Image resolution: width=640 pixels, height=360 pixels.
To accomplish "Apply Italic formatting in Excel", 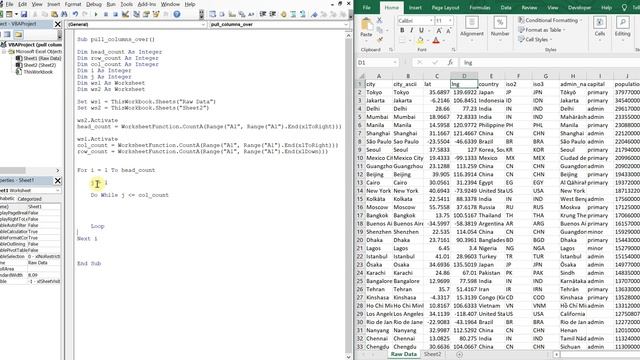I will [x=411, y=30].
